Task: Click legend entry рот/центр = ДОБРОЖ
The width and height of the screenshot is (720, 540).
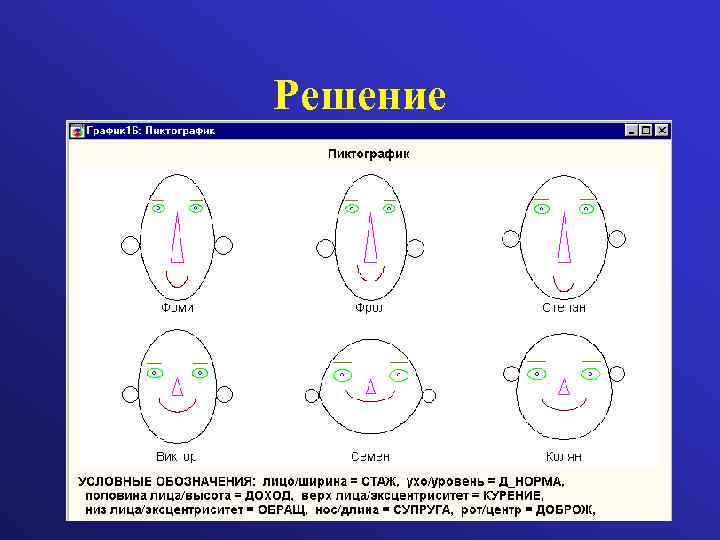Action: coord(528,510)
